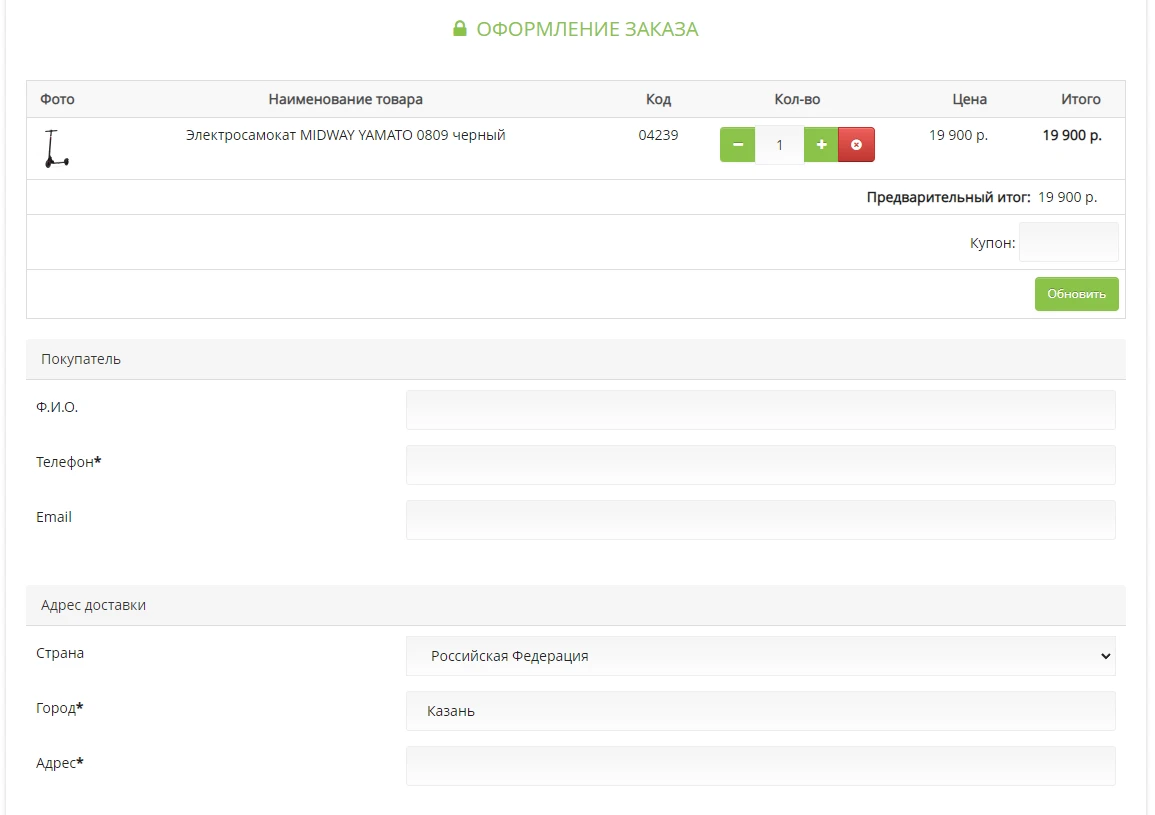Click the green lock icon in the title
The image size is (1155, 815).
[x=460, y=29]
